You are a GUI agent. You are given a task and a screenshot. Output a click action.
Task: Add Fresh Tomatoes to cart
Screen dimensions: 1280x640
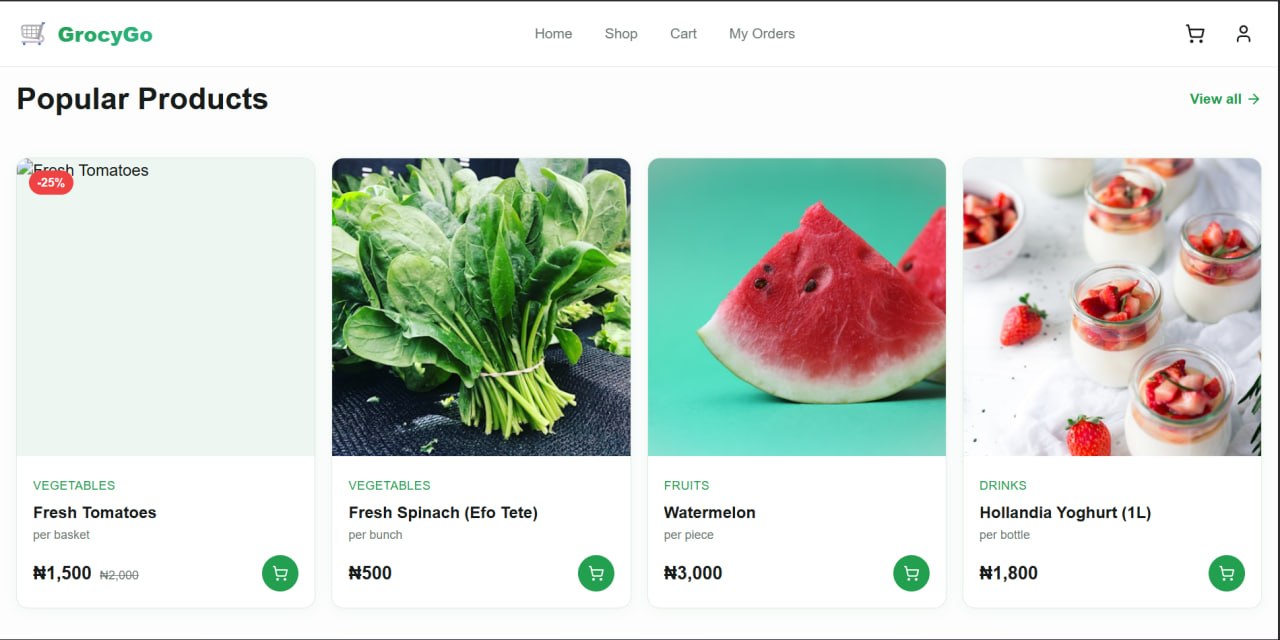(x=280, y=573)
